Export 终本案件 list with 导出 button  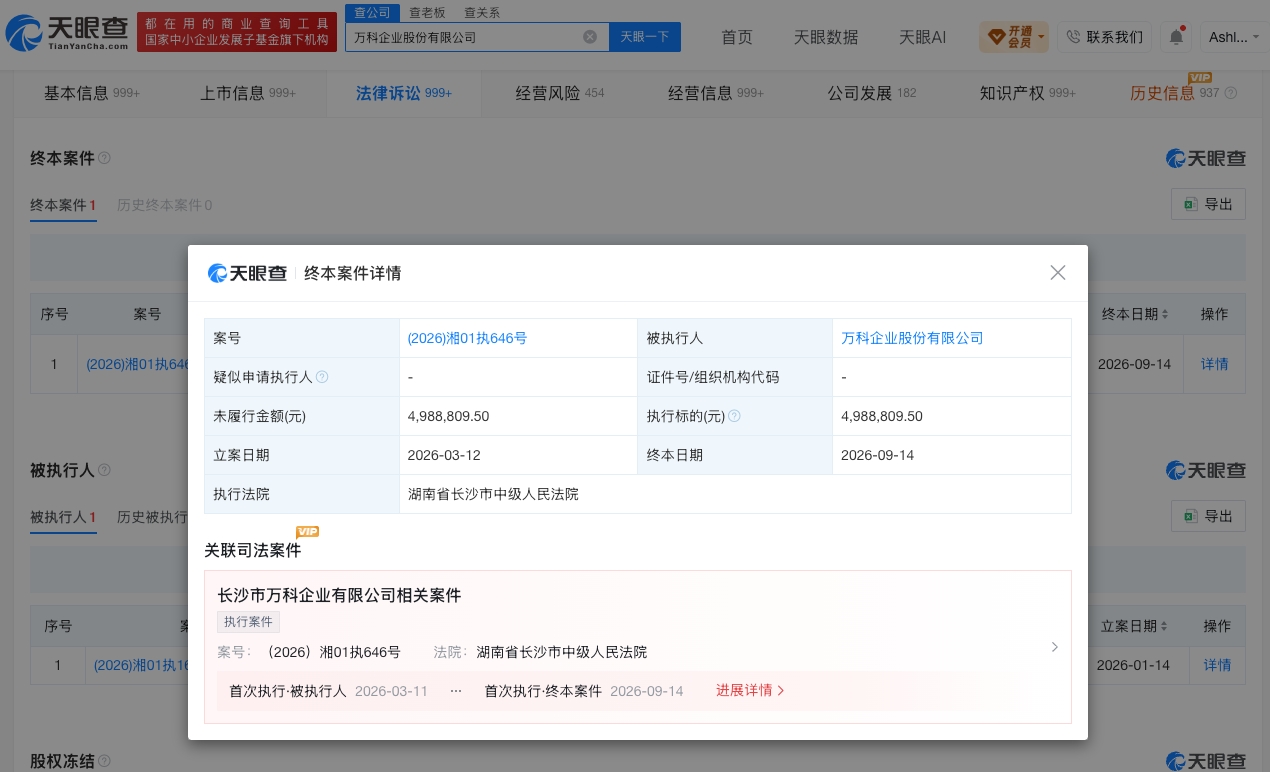[x=1208, y=204]
